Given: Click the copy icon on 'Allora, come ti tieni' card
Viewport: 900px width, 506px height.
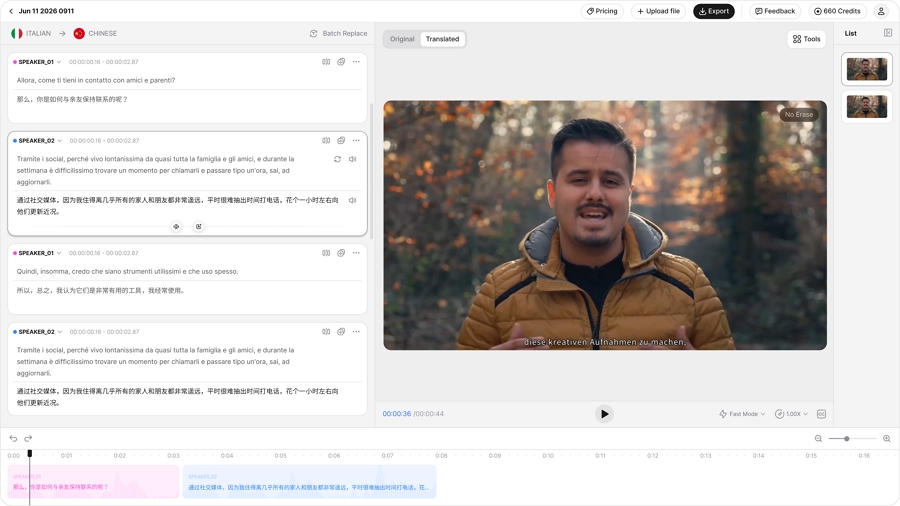Looking at the screenshot, I should click(341, 61).
